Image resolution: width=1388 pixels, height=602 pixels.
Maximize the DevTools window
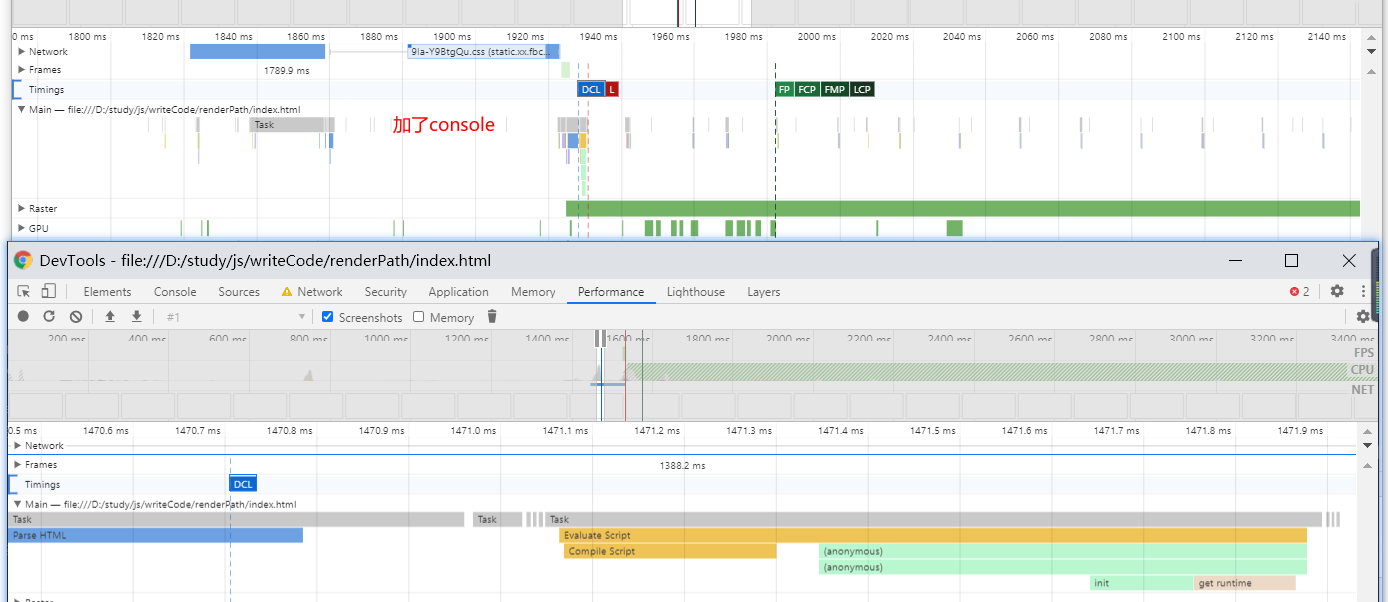(1291, 260)
